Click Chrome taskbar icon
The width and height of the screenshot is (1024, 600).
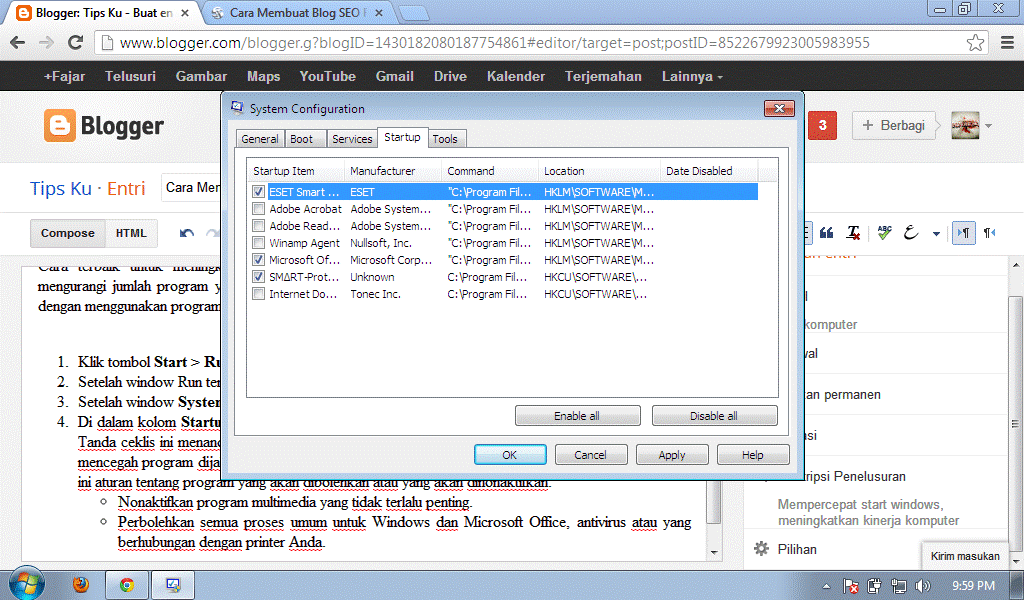coord(127,584)
